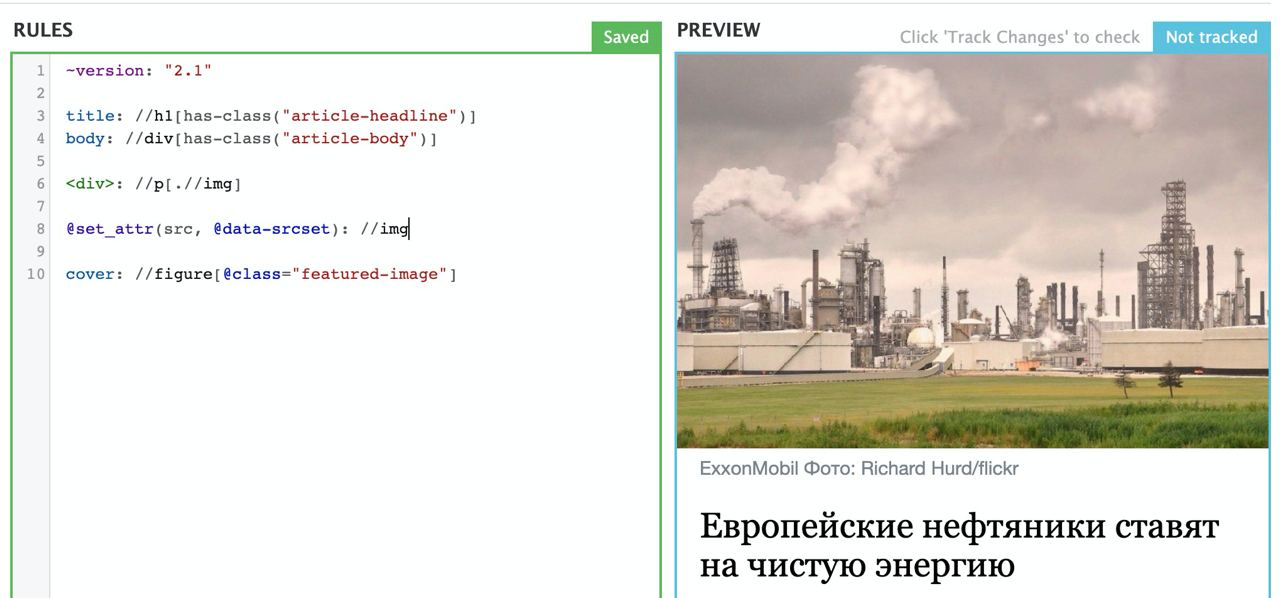The width and height of the screenshot is (1280, 598).
Task: Click the Not tracked button
Action: tap(1211, 37)
